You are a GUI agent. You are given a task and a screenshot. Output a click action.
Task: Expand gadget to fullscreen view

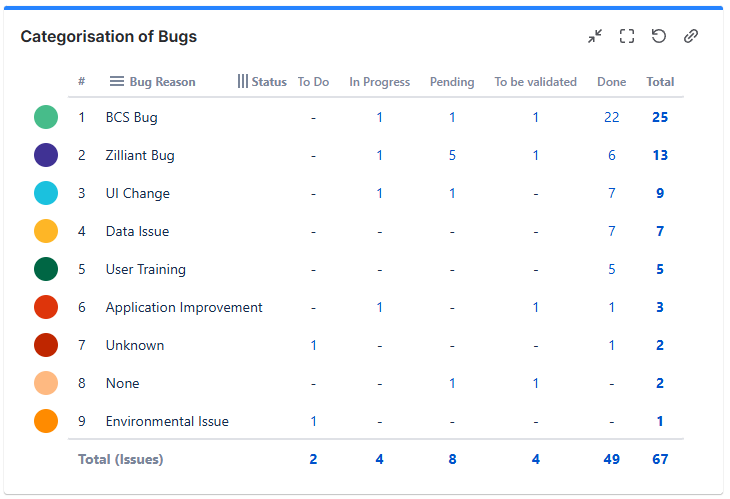[627, 36]
